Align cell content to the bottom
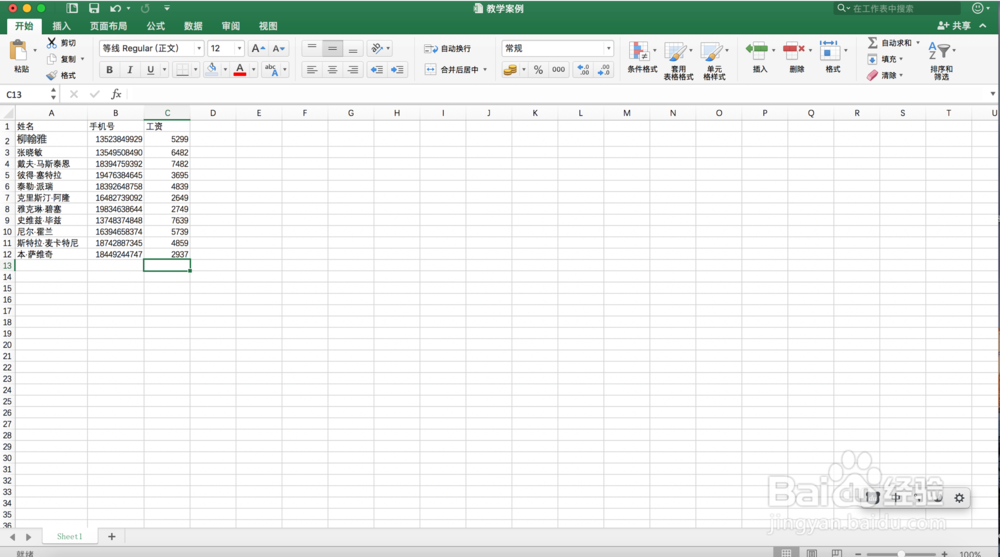The width and height of the screenshot is (1000, 557). click(353, 48)
